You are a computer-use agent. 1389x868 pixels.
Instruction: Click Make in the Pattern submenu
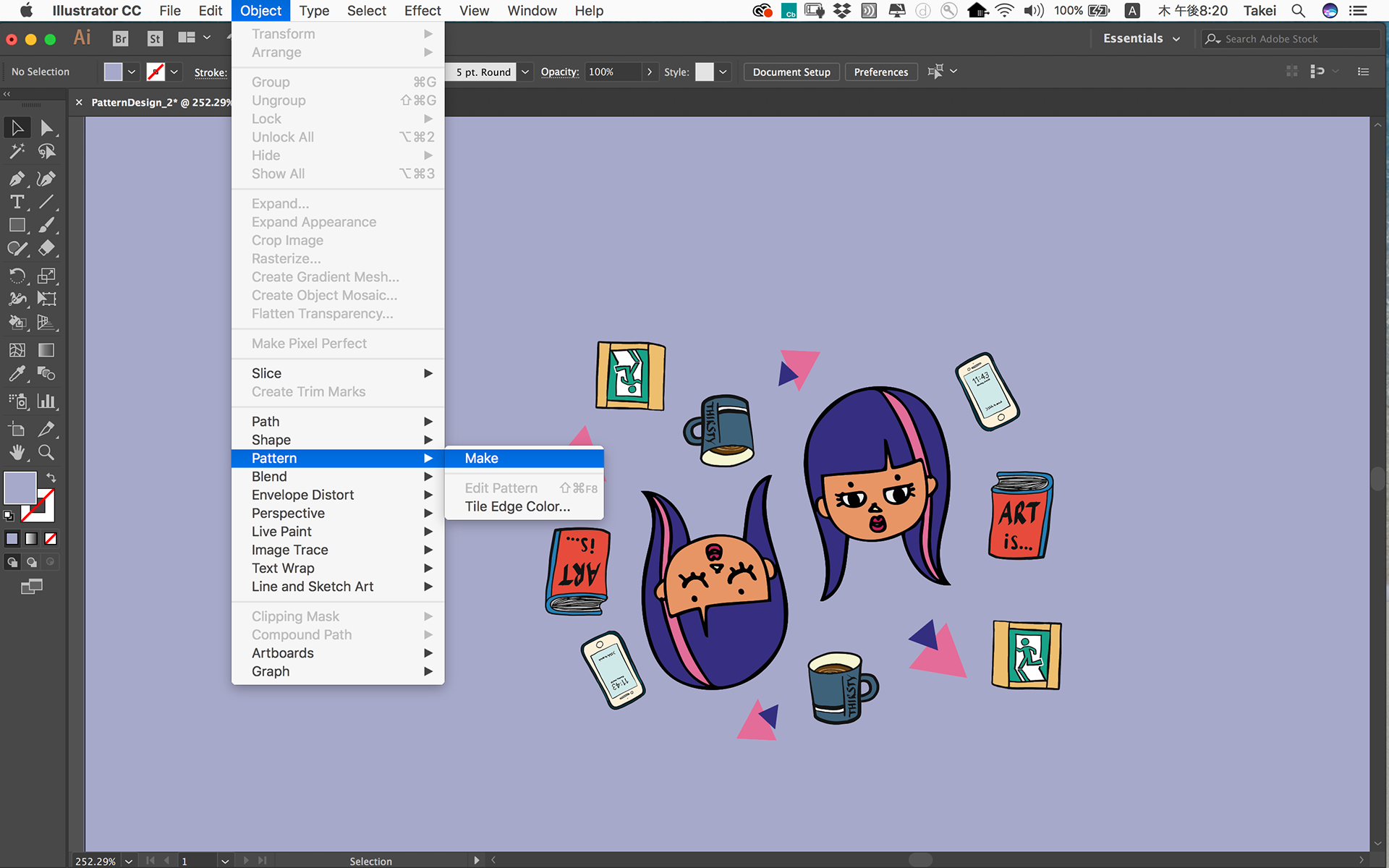[x=482, y=458]
